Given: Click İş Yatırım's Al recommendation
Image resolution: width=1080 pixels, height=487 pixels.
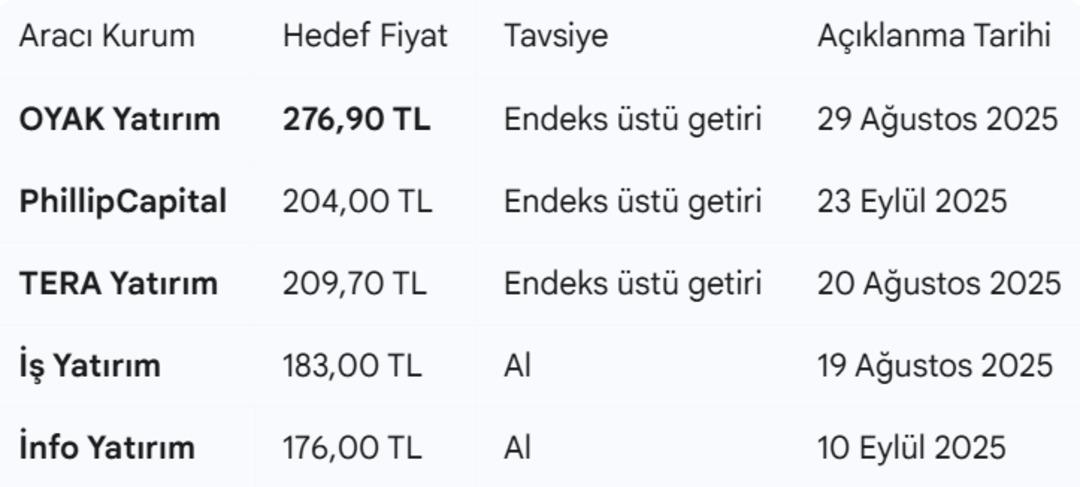Looking at the screenshot, I should (517, 366).
